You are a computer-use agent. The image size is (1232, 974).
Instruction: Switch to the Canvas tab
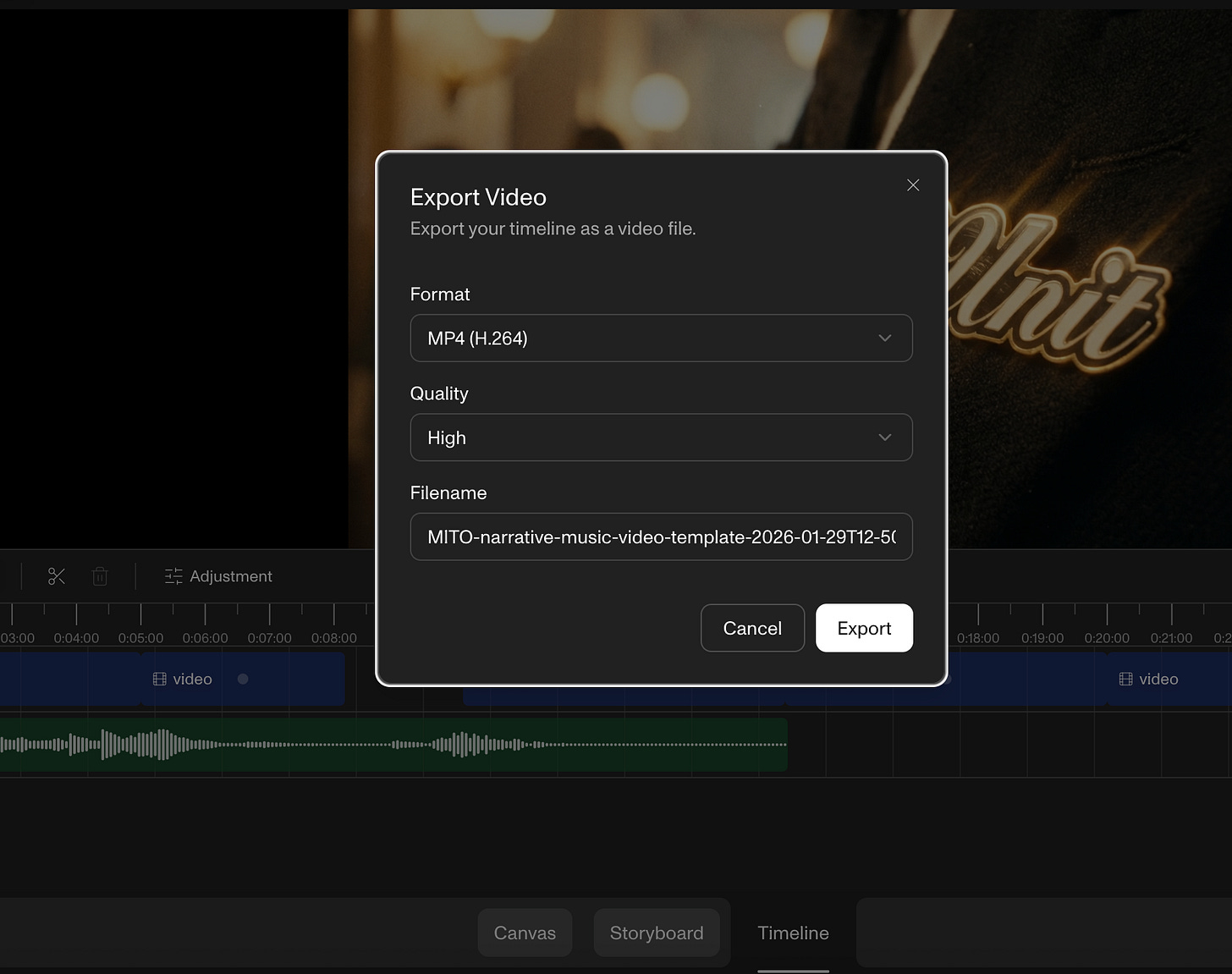pos(525,933)
